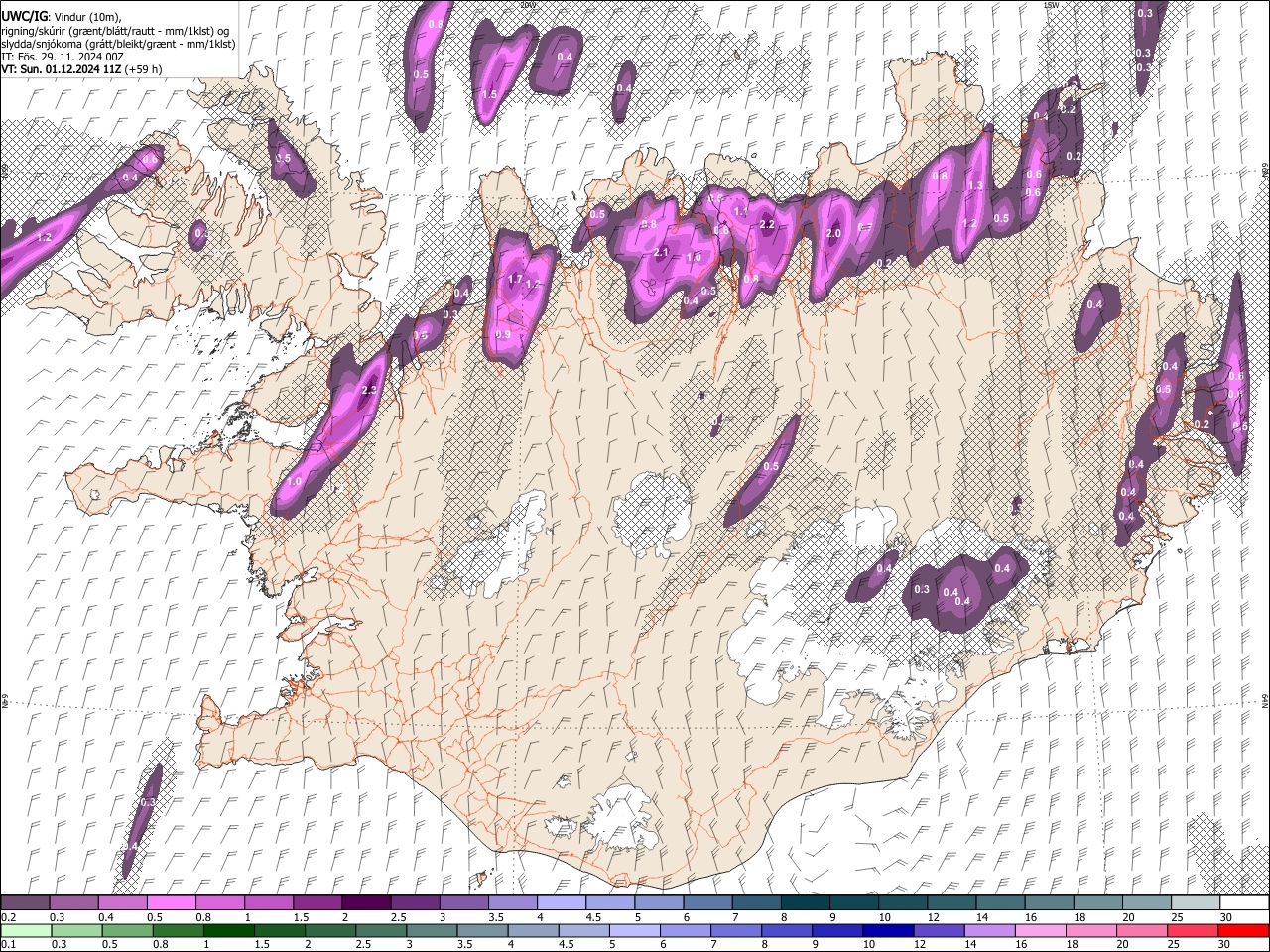Viewport: 1270px width, 952px height.
Task: Pick the darkest purple snow swatch 2–2.5
Action: 366,903
